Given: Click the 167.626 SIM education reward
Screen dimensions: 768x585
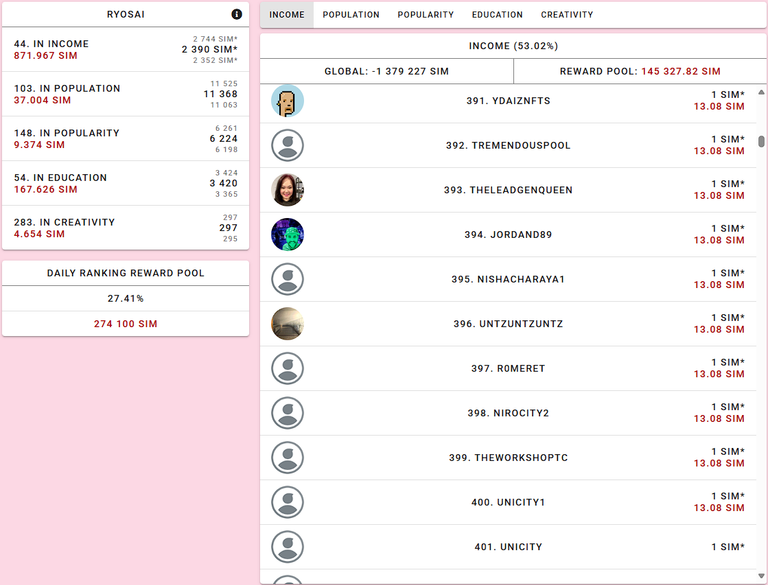Looking at the screenshot, I should point(46,189).
